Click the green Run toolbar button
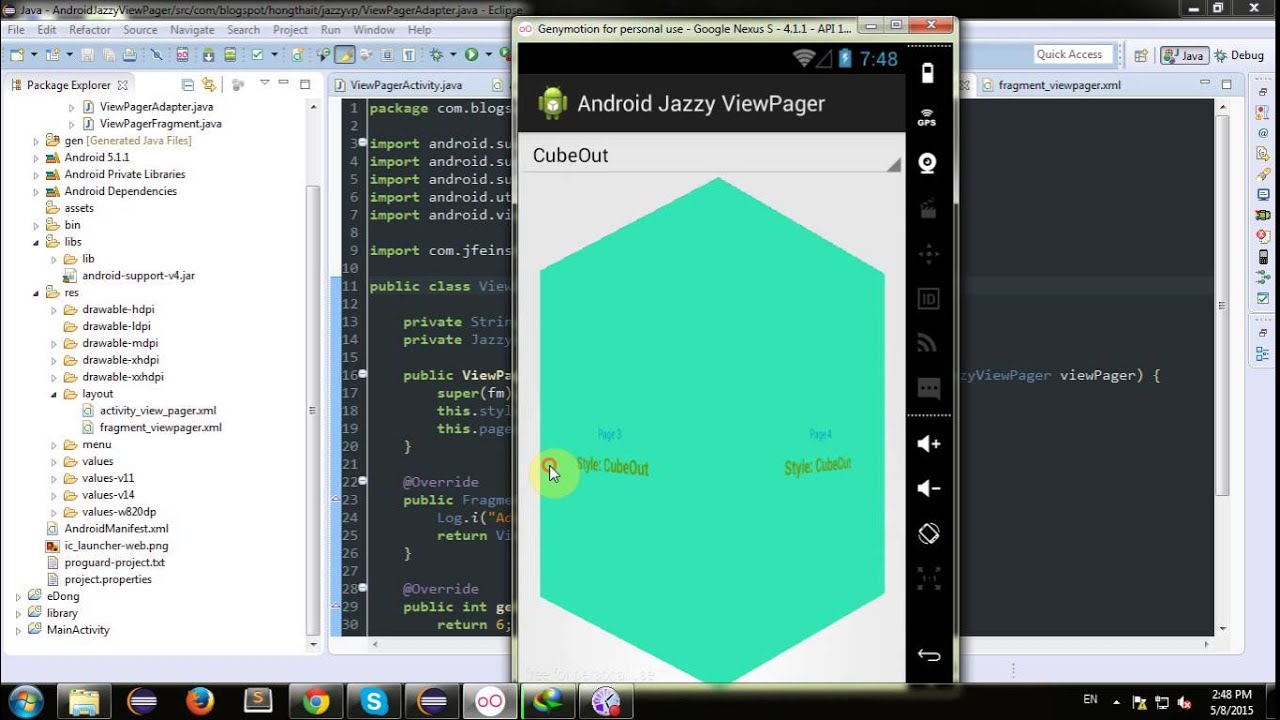 [471, 55]
